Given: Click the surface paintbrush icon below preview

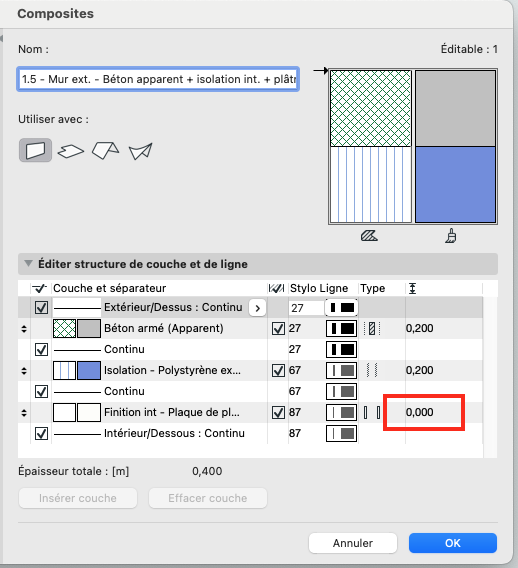Looking at the screenshot, I should pyautogui.click(x=451, y=236).
